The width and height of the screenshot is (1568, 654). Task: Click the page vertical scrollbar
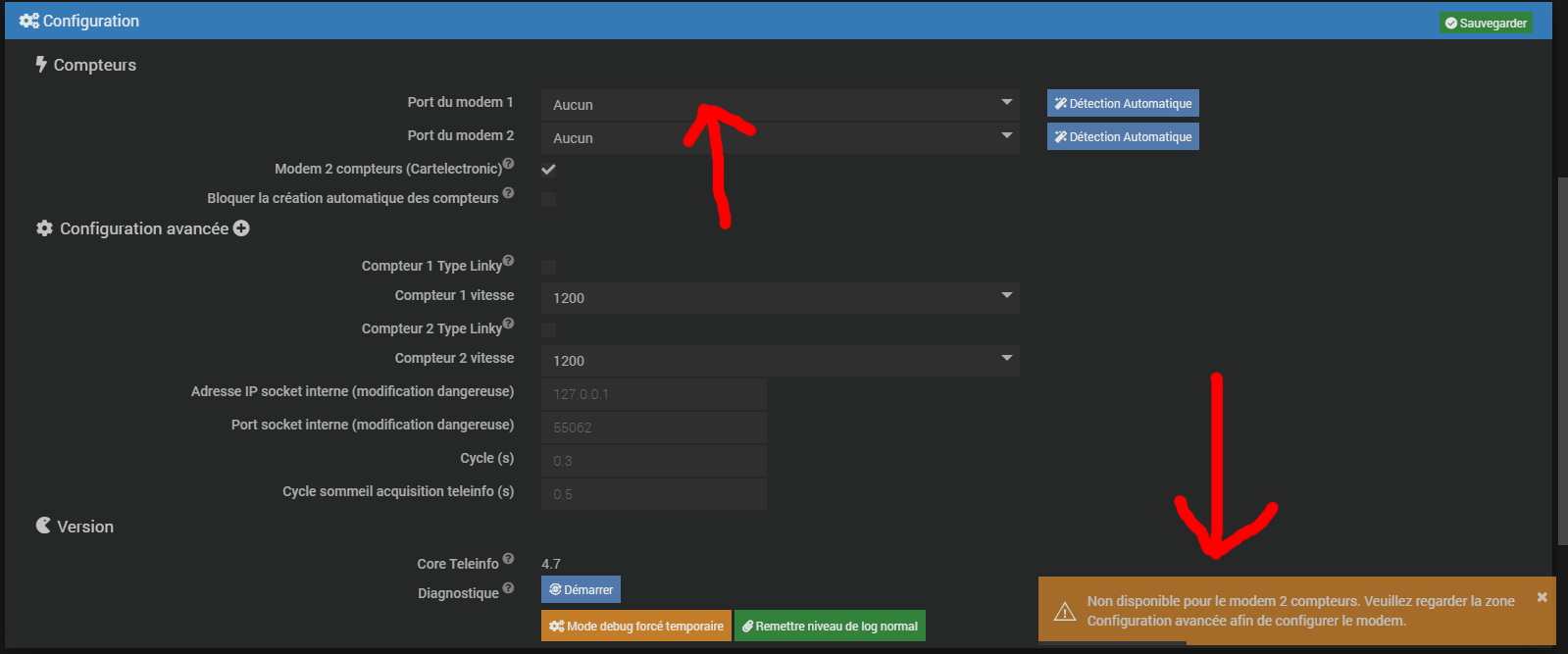point(1562,361)
